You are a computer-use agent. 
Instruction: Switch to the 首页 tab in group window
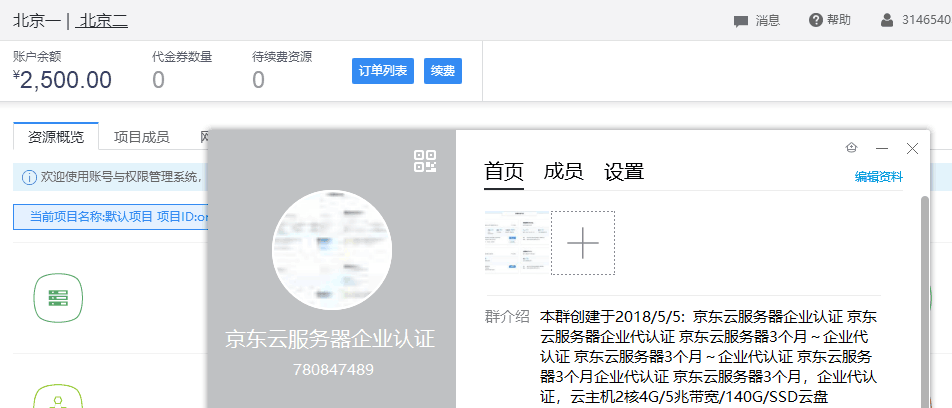[x=503, y=172]
